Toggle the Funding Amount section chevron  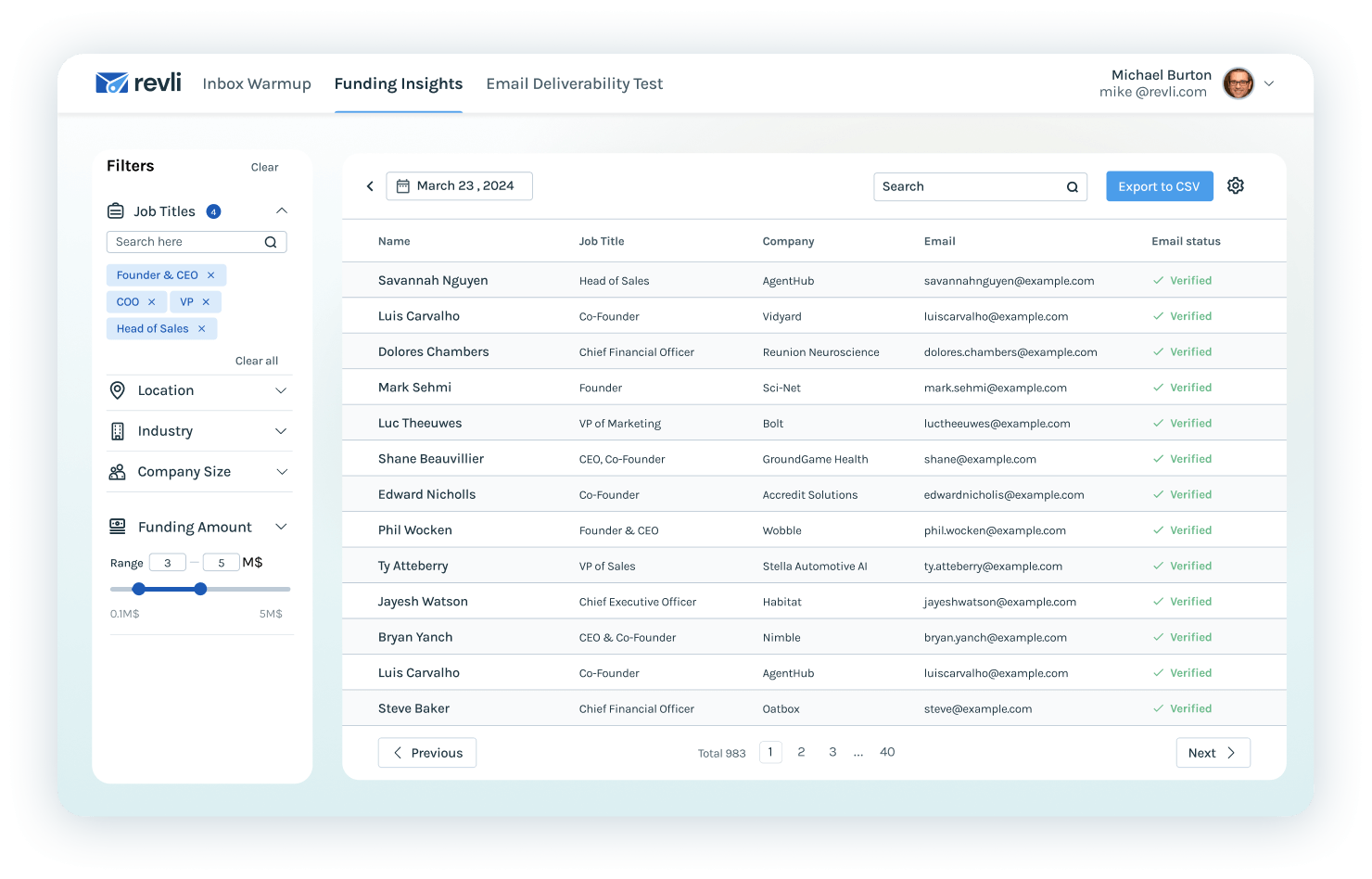[x=282, y=527]
